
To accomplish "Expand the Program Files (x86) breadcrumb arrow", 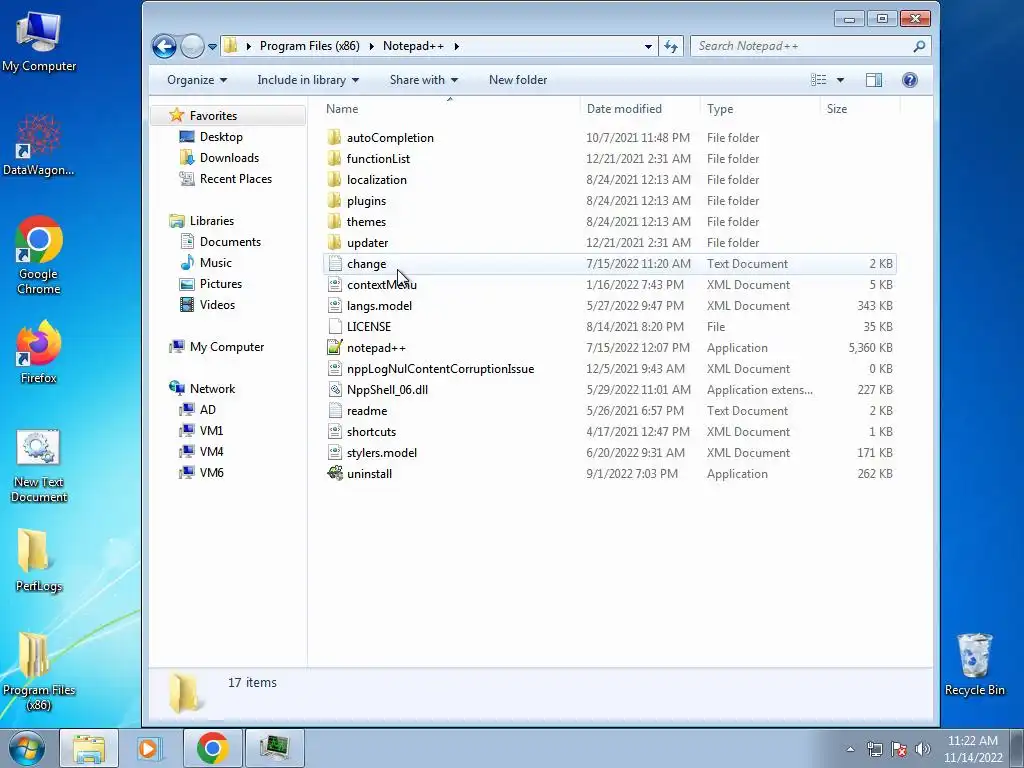I will click(x=372, y=46).
